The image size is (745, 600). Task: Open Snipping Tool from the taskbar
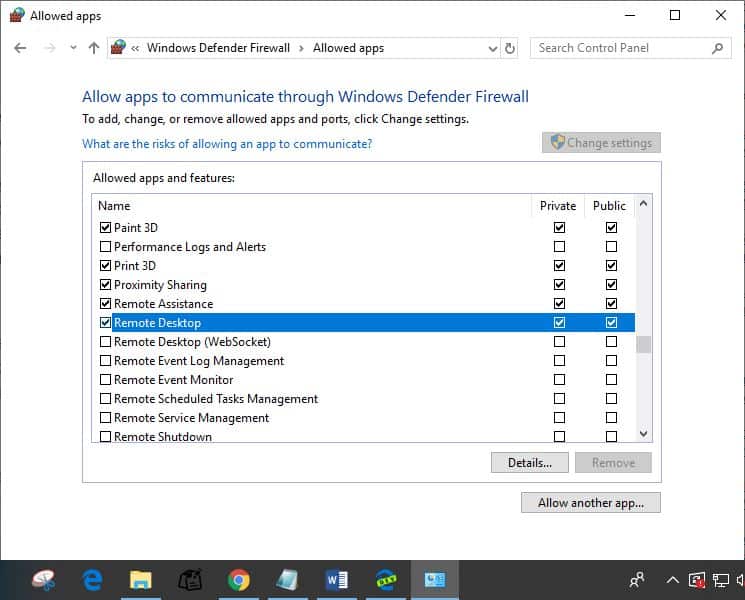44,579
